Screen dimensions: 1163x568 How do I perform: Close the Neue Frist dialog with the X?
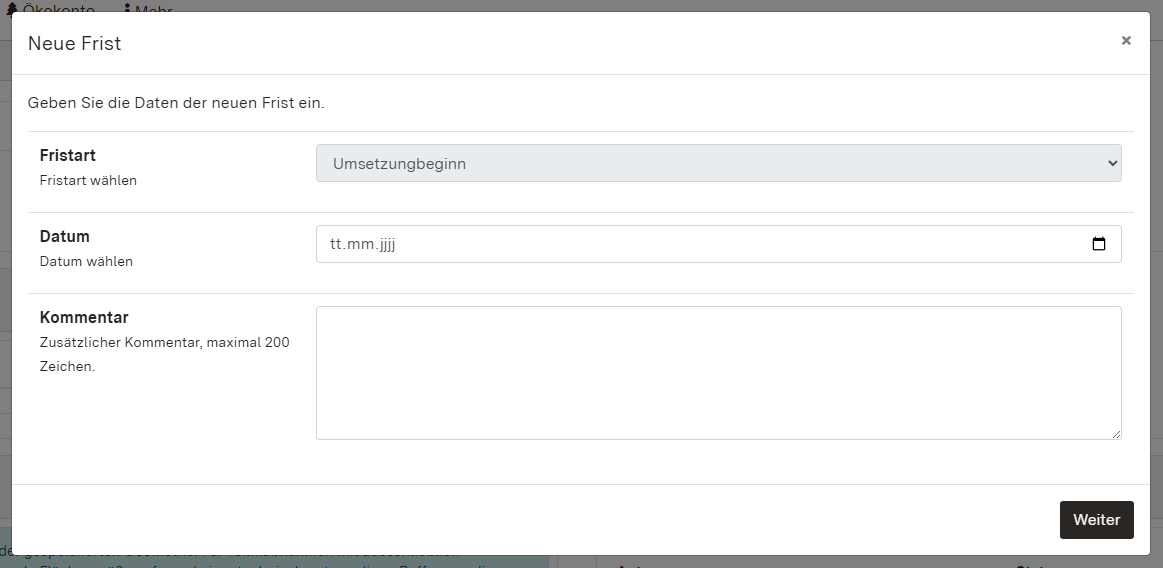tap(1126, 41)
